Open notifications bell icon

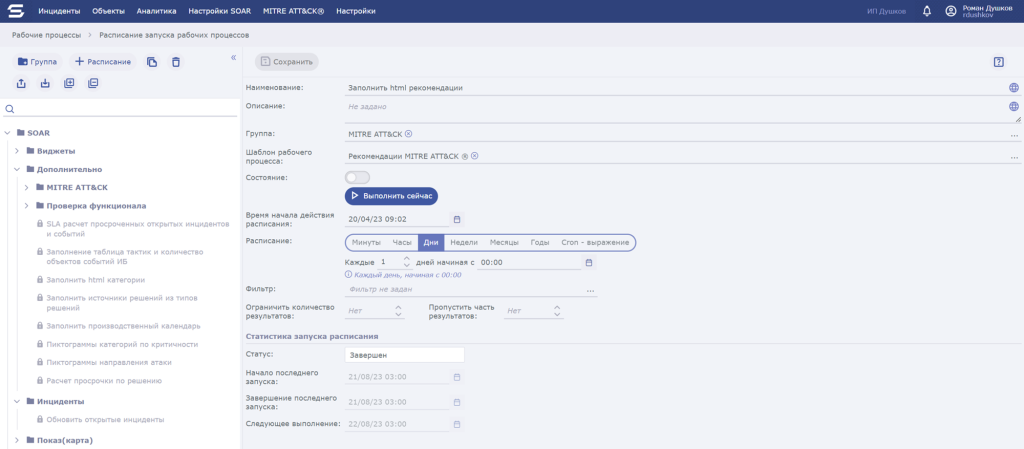(x=926, y=11)
